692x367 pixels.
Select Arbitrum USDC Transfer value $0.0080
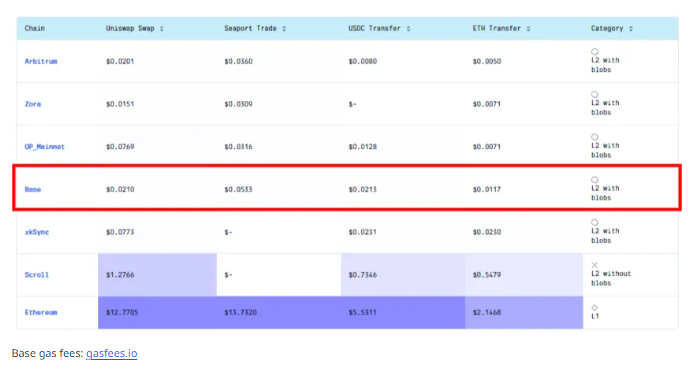363,61
